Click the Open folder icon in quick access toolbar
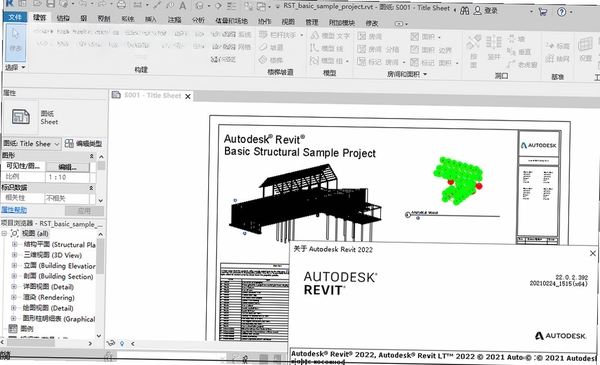The height and width of the screenshot is (365, 600). click(x=38, y=4)
